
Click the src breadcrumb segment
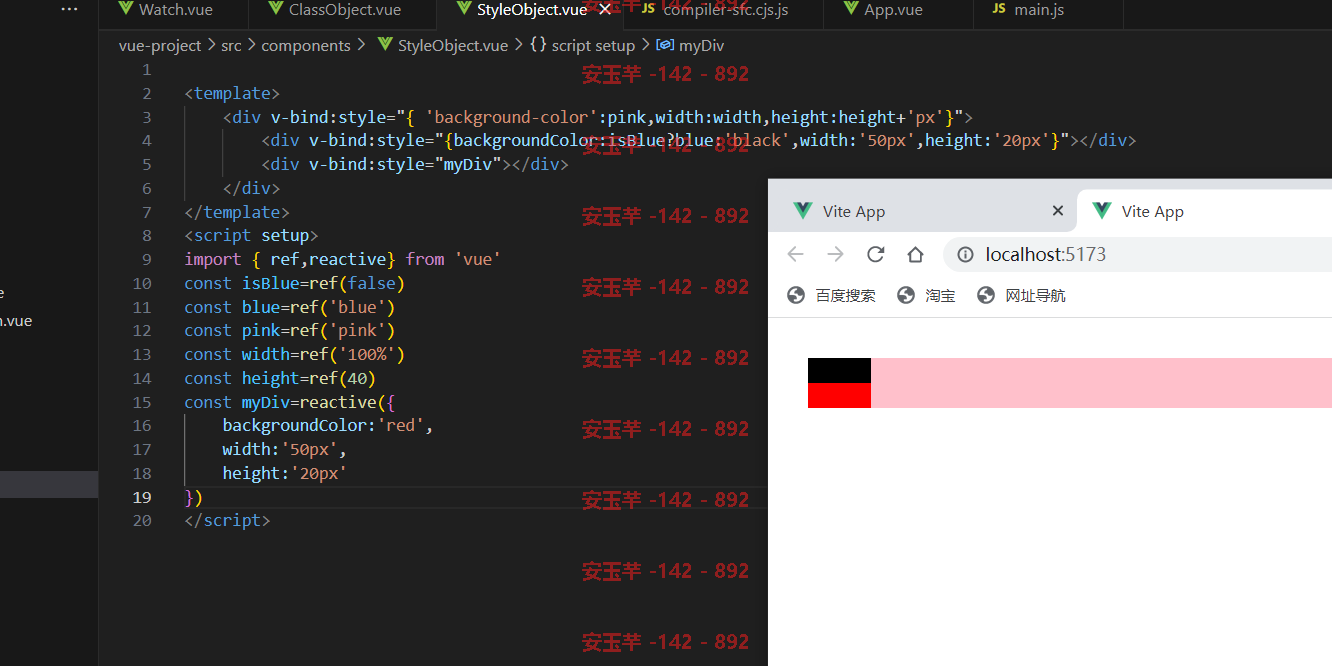(231, 46)
